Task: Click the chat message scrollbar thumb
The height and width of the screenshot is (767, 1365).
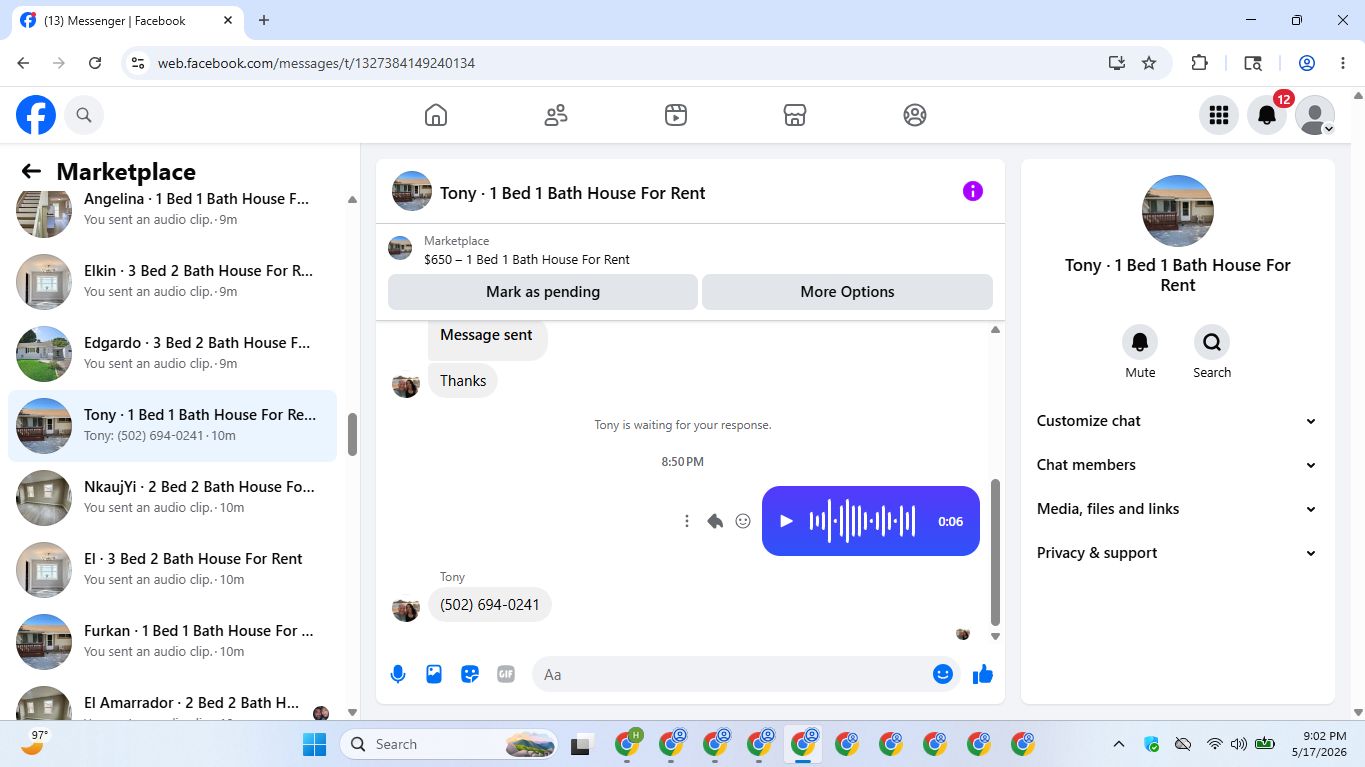Action: click(x=995, y=551)
